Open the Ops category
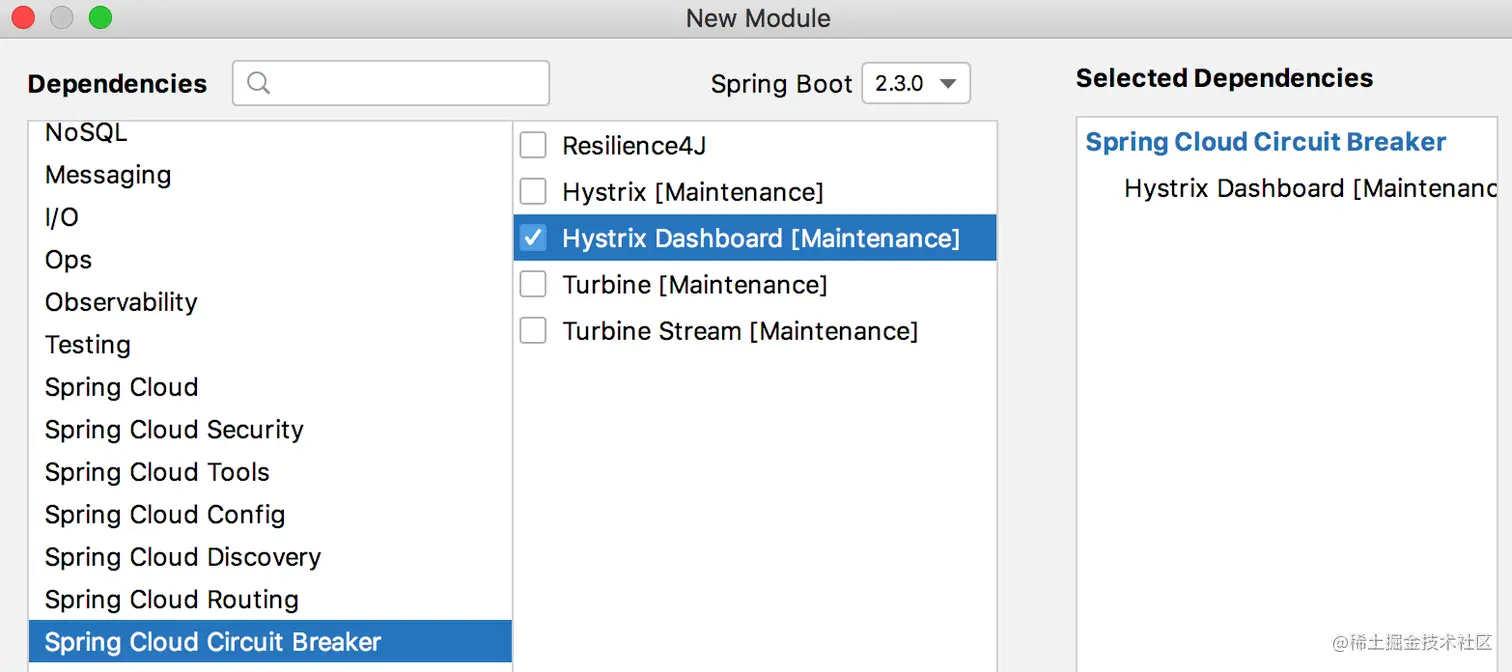This screenshot has width=1512, height=672. (x=68, y=260)
